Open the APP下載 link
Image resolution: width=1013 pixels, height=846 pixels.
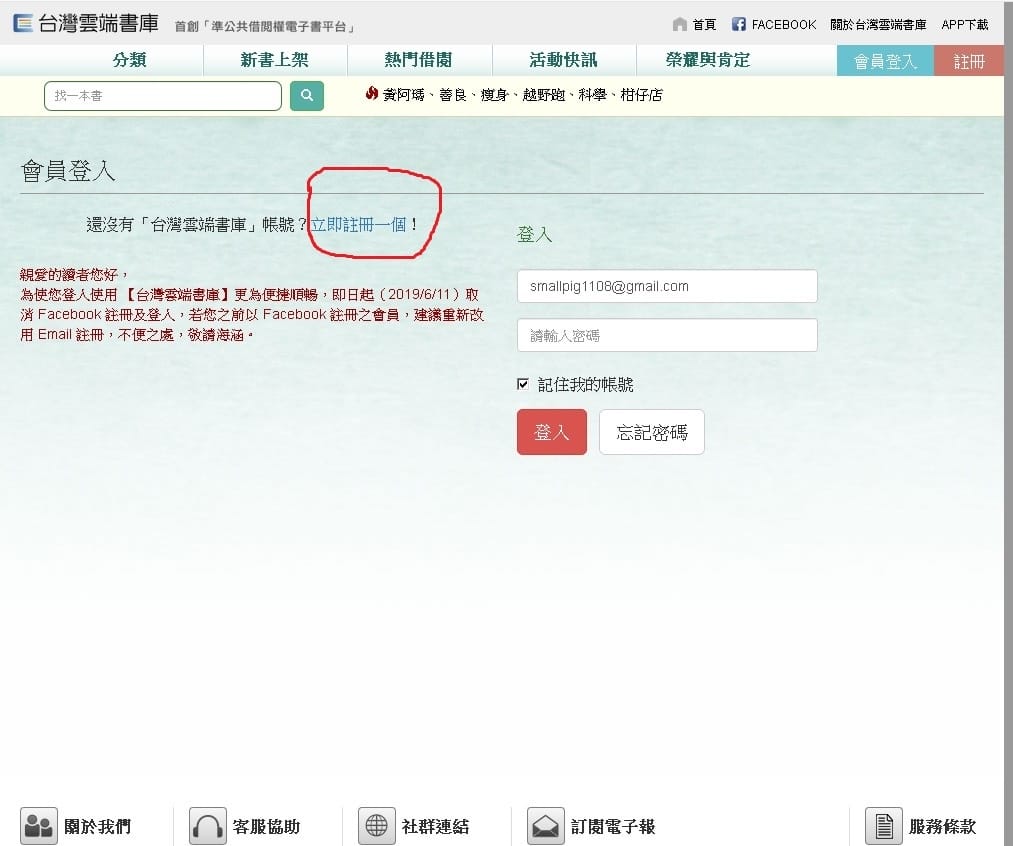(965, 25)
